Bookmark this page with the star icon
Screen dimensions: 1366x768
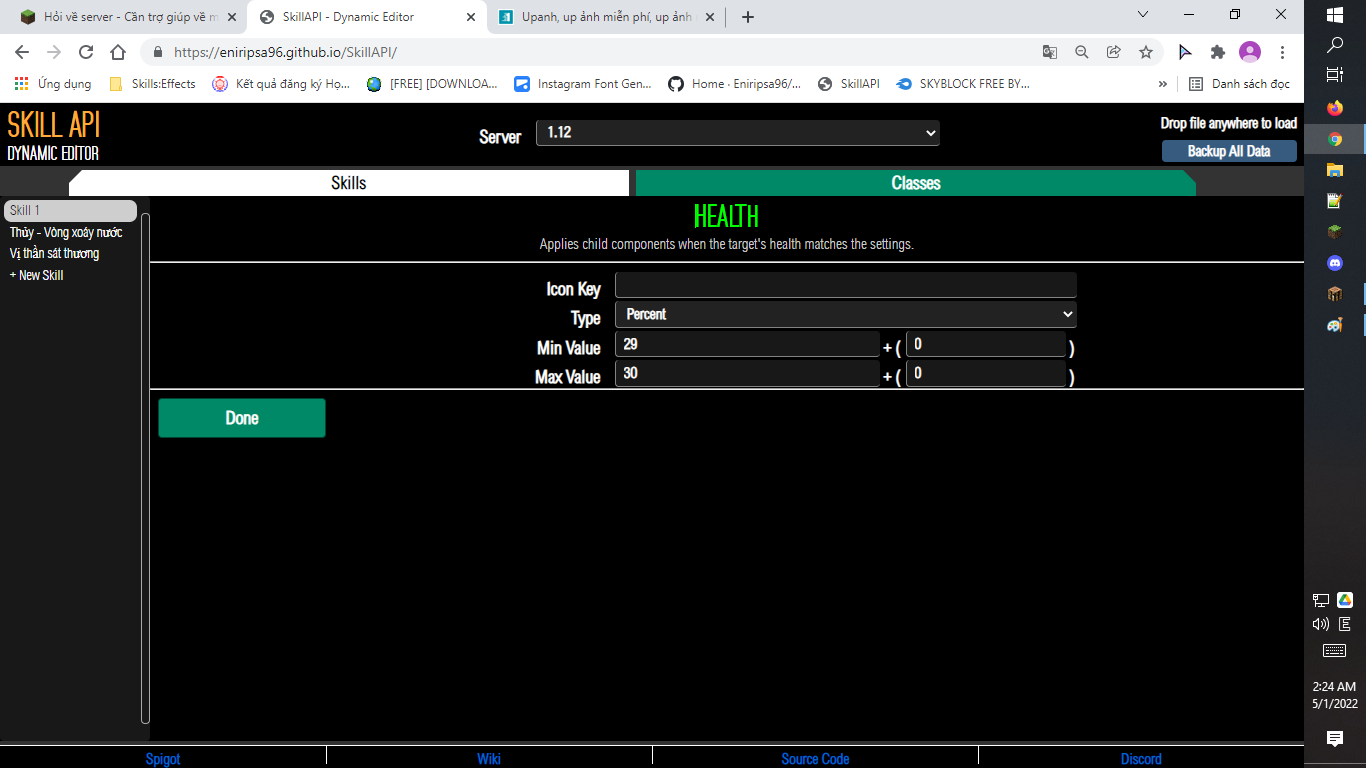tap(1146, 52)
